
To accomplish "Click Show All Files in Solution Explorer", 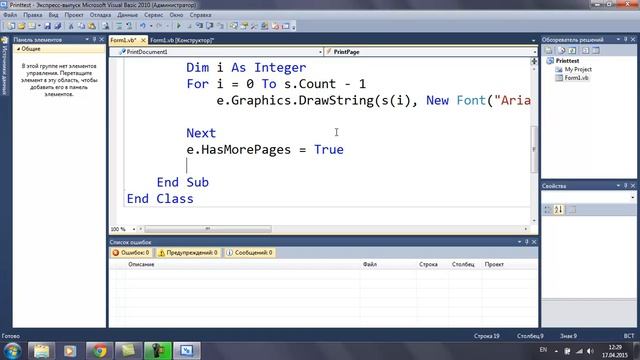I will [x=562, y=51].
